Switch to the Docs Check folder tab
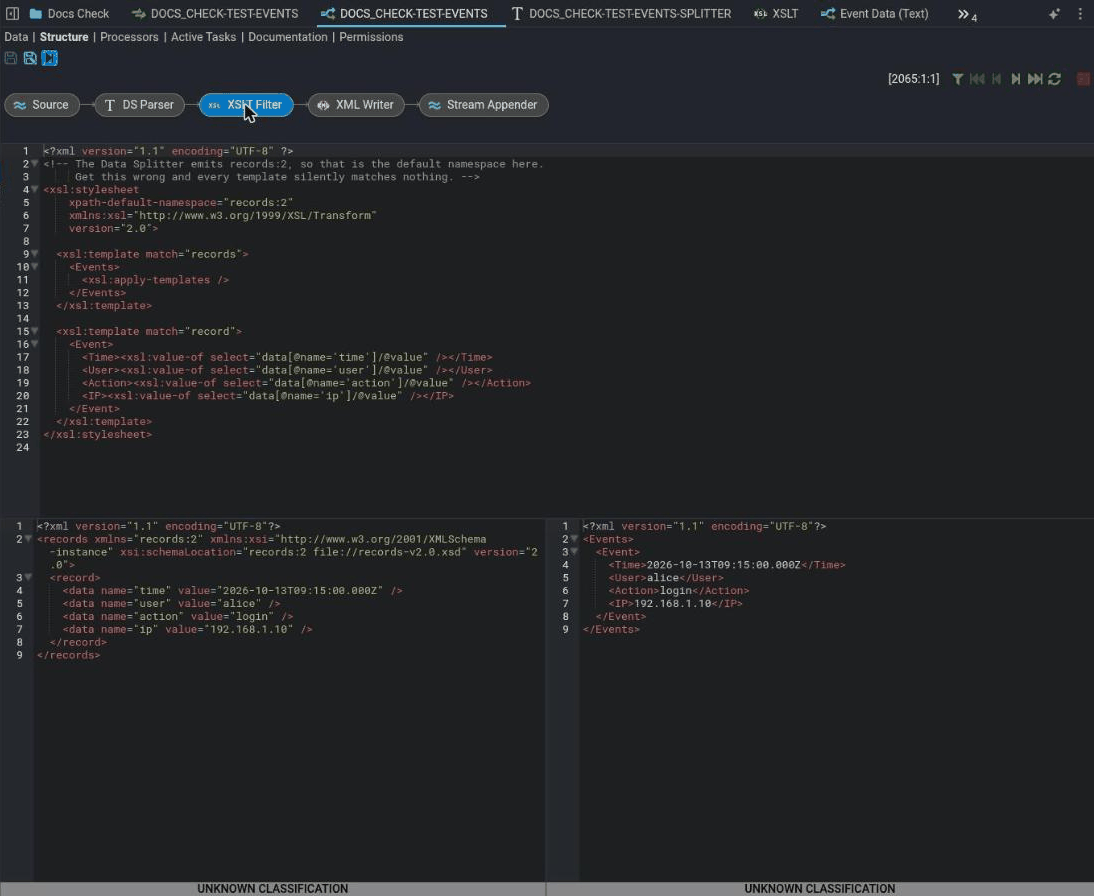 tap(70, 13)
